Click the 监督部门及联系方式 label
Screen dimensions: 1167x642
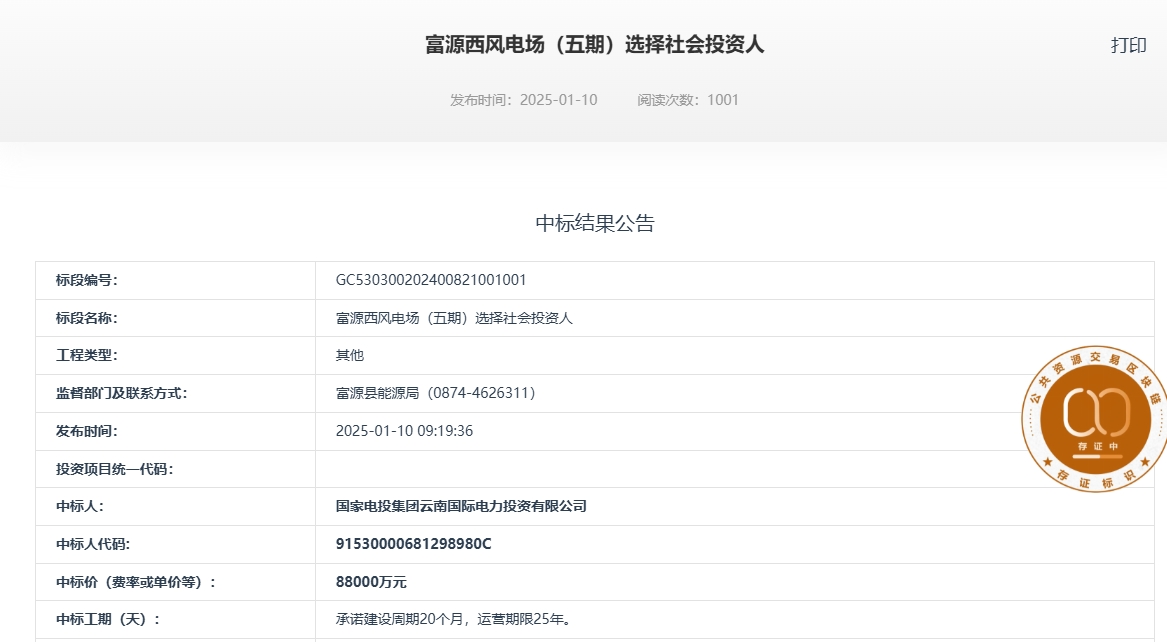(x=121, y=394)
